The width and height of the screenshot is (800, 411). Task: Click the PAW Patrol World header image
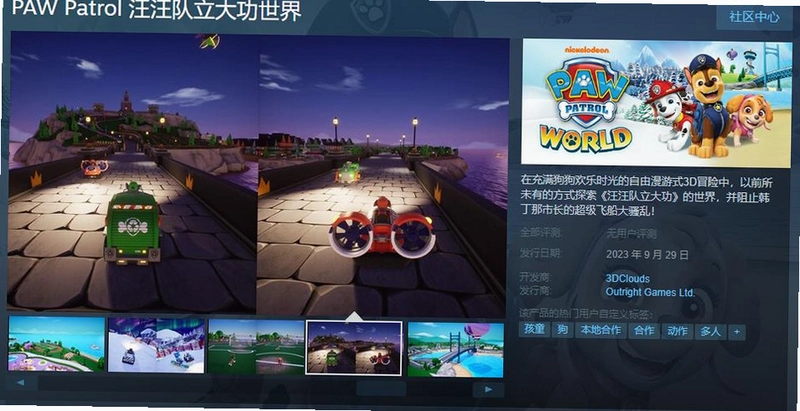656,103
